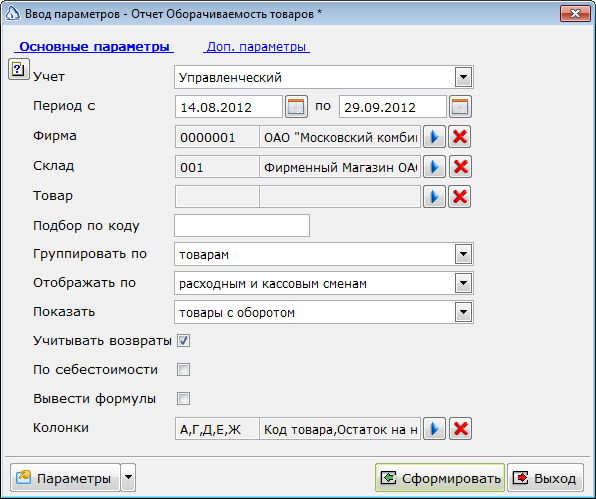Enable the По себестоимости checkbox

183,369
